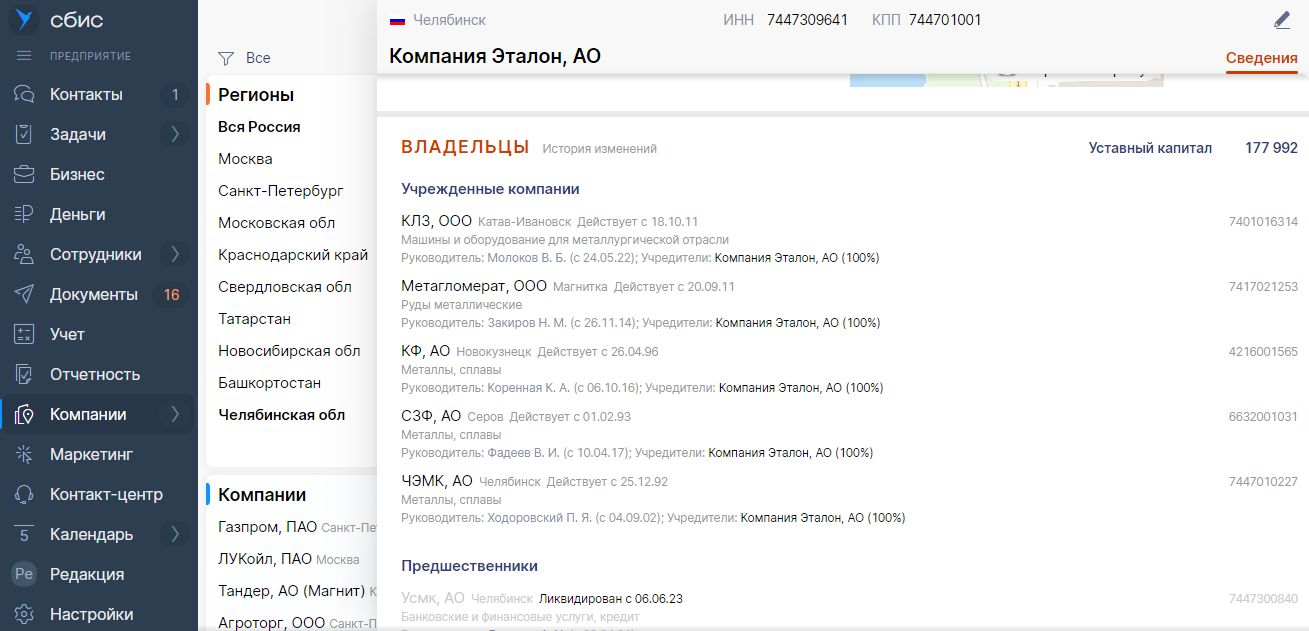Click the map thumbnail under the header
1309x631 pixels.
point(1006,80)
